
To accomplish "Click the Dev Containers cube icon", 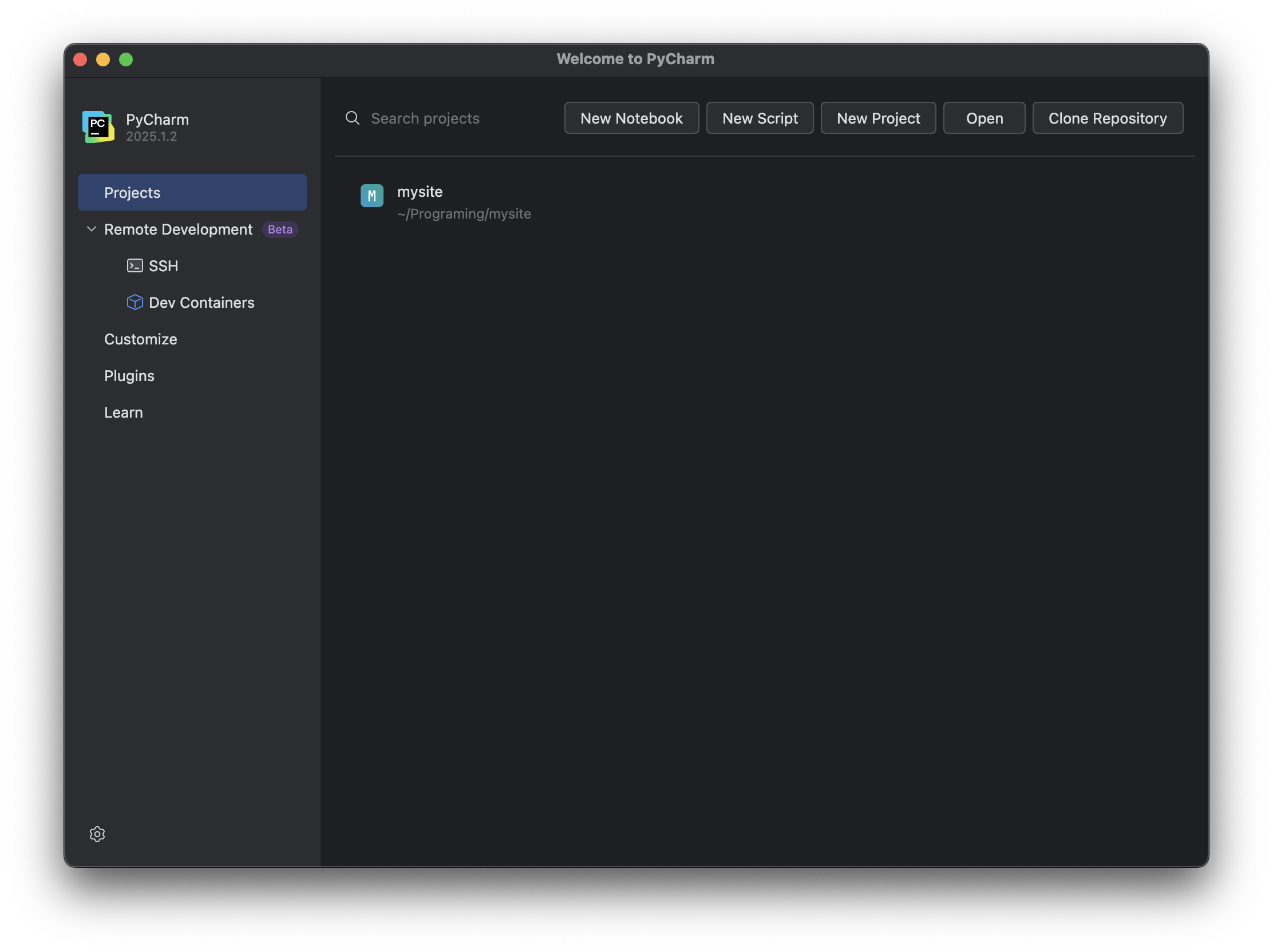I will (135, 302).
